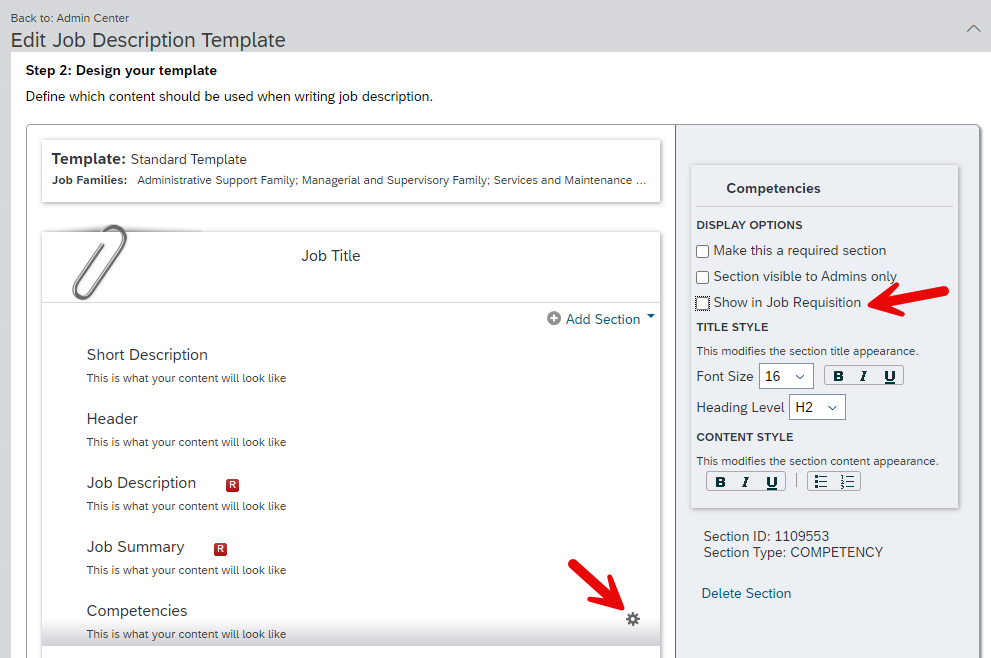The image size is (991, 658).
Task: Expand the Add Section dropdown arrow
Action: coord(651,316)
